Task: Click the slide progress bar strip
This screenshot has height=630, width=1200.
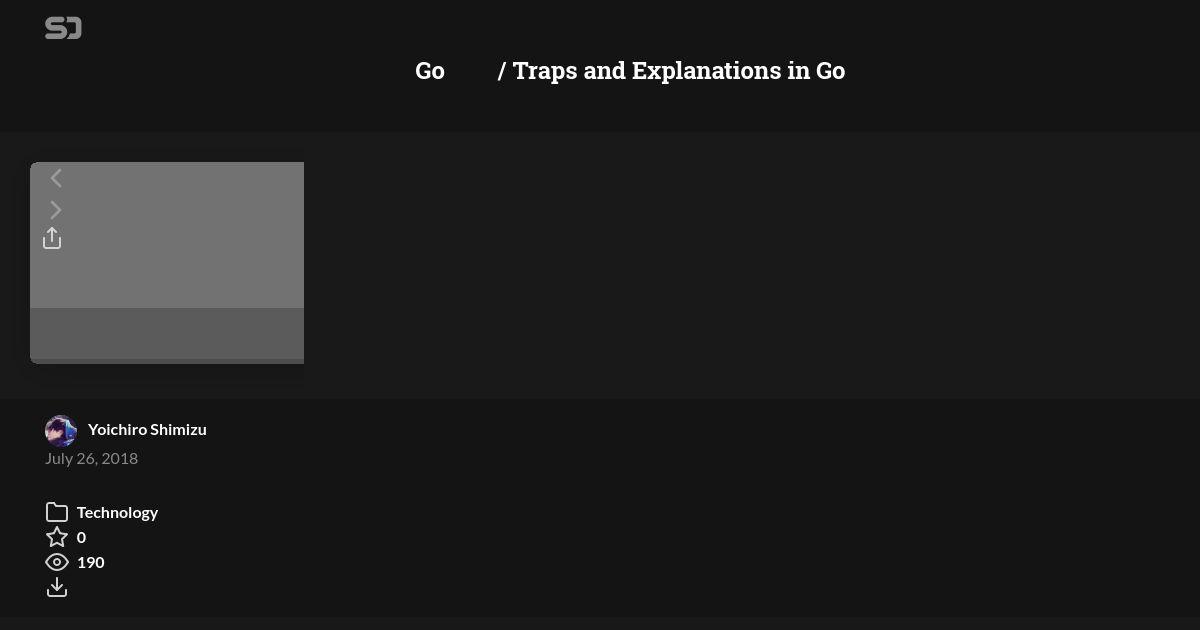Action: (x=167, y=361)
